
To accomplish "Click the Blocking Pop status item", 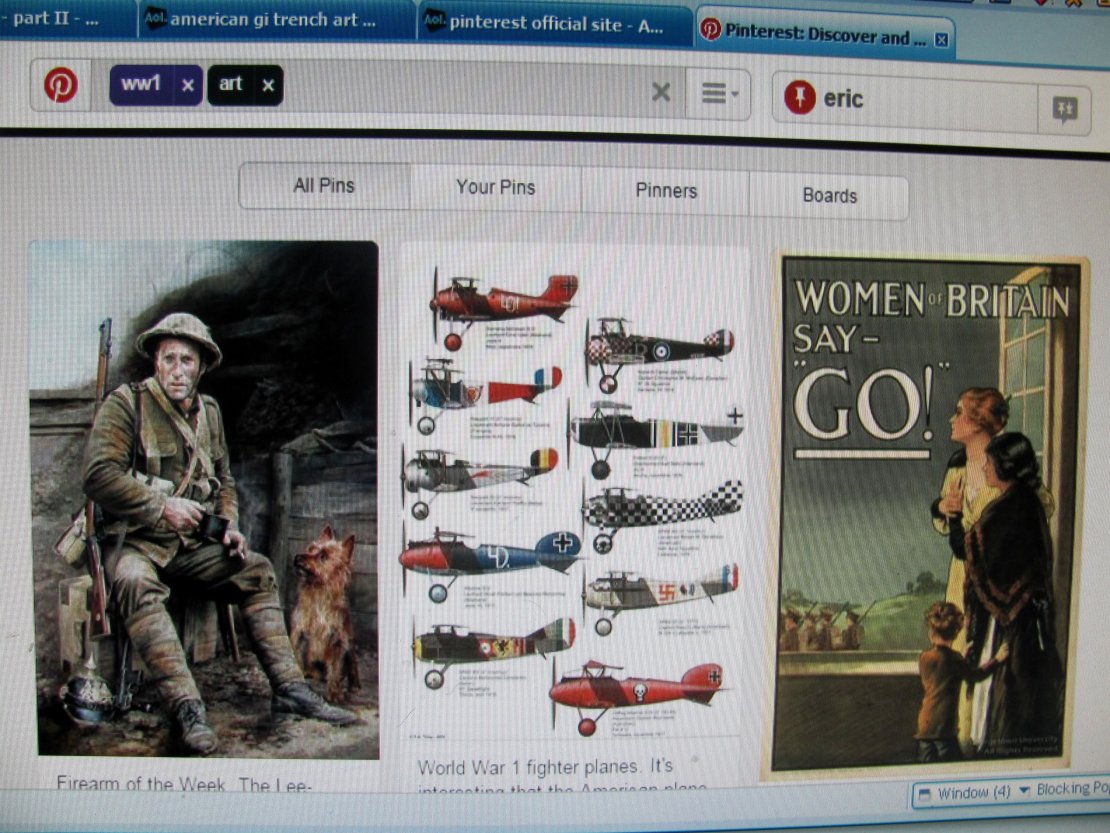I will point(1072,789).
